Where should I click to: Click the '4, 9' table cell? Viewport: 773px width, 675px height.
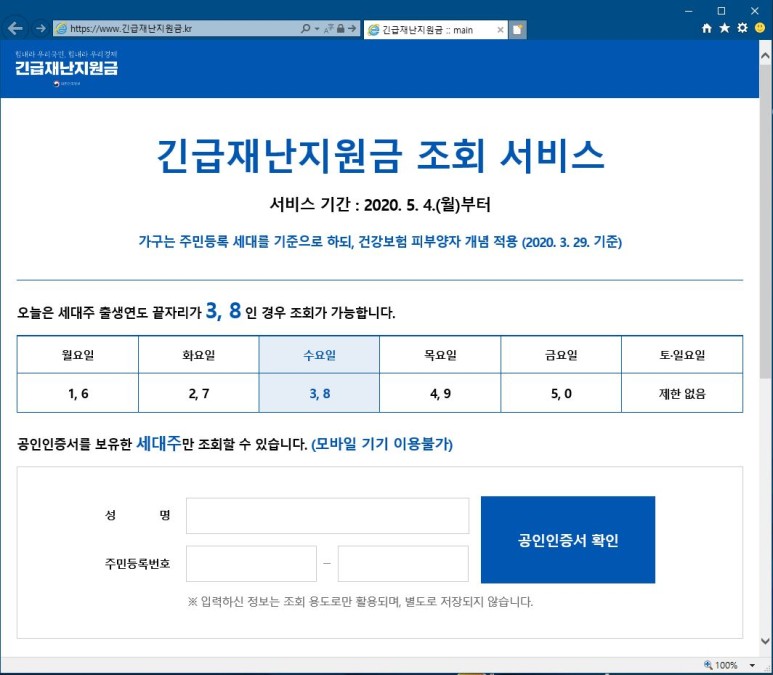[x=440, y=393]
